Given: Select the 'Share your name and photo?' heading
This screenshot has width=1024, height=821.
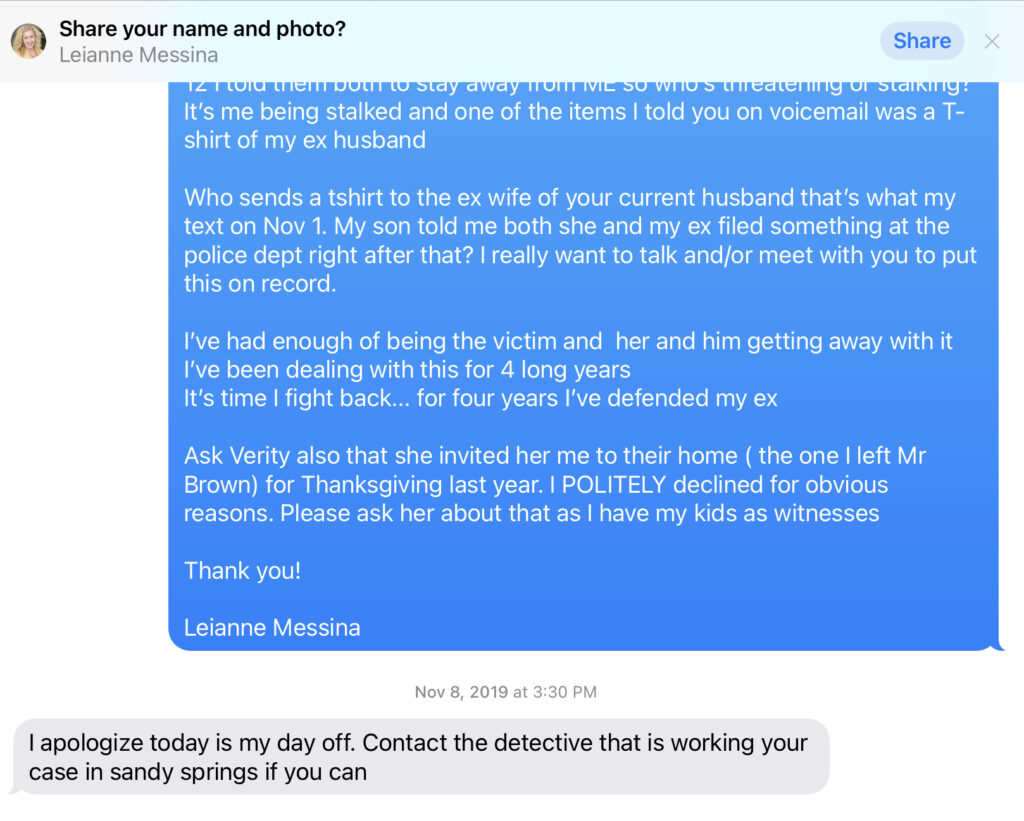Looking at the screenshot, I should pos(202,29).
